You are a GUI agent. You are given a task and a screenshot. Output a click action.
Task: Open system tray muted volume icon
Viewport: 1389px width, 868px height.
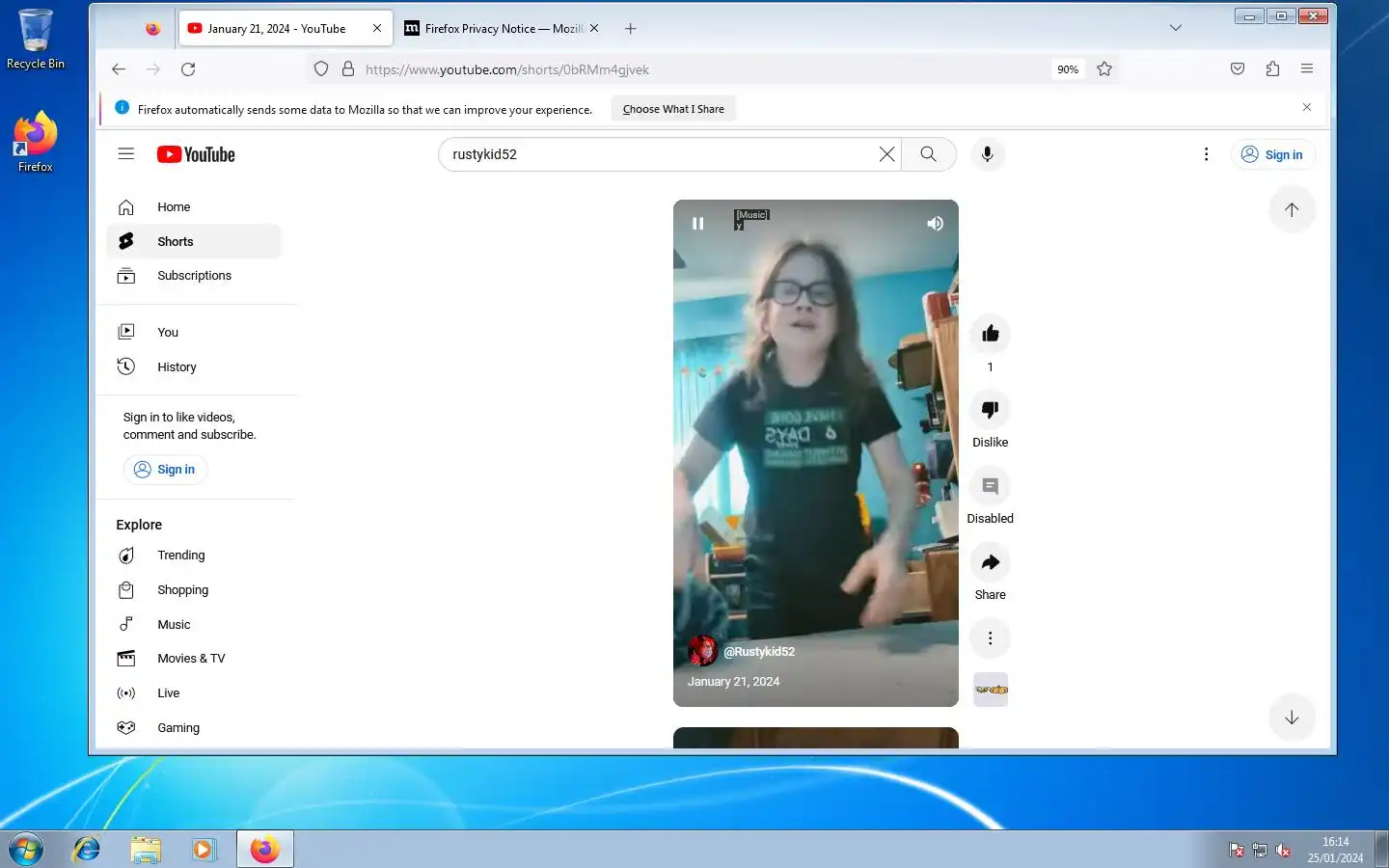(1283, 850)
